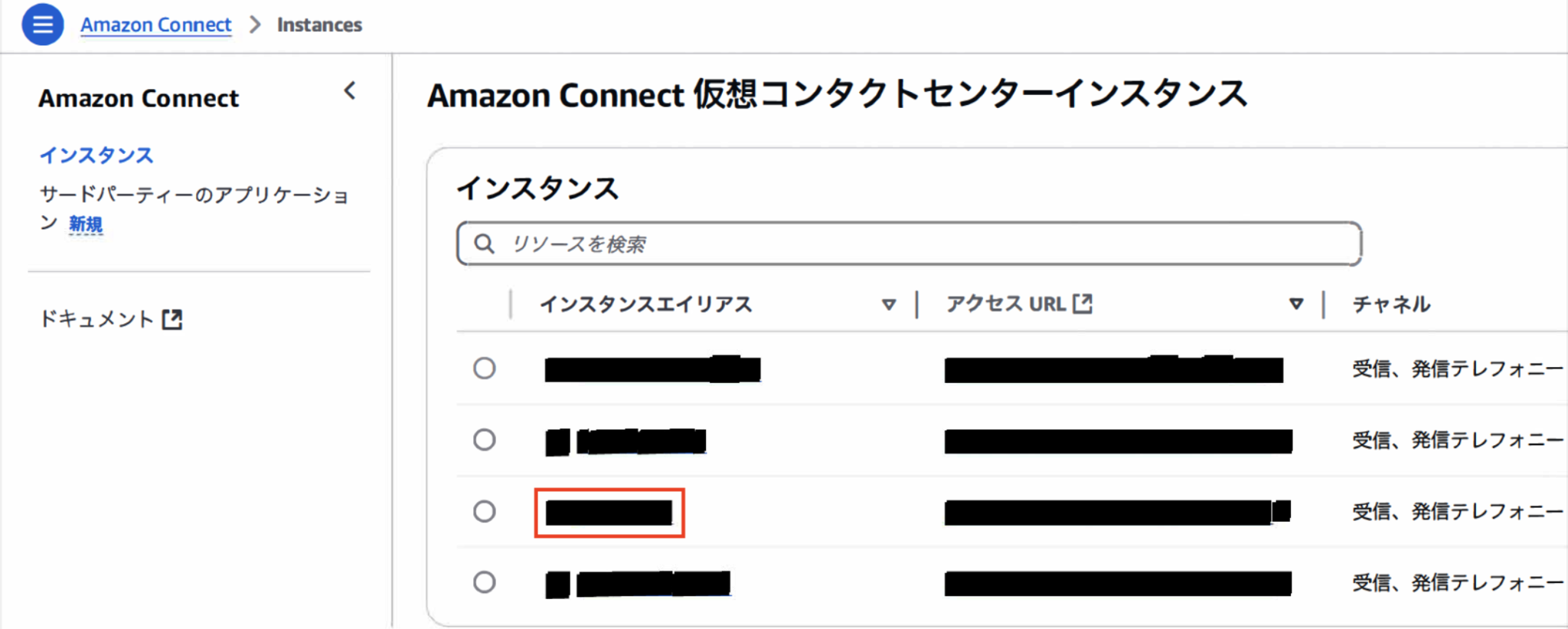This screenshot has height=629, width=1568.
Task: Select インスタンス in the sidebar navigation
Action: click(96, 155)
